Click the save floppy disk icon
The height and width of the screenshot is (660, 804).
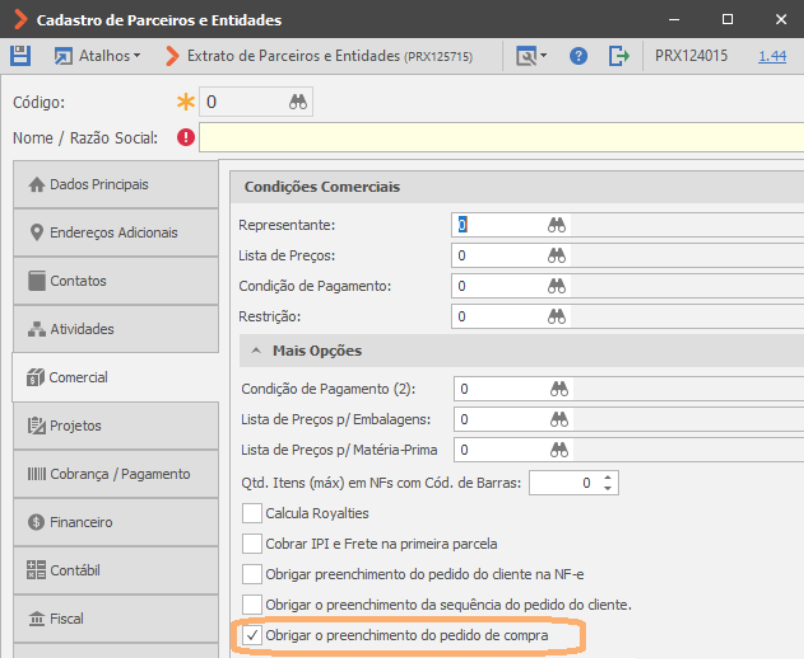tap(21, 55)
